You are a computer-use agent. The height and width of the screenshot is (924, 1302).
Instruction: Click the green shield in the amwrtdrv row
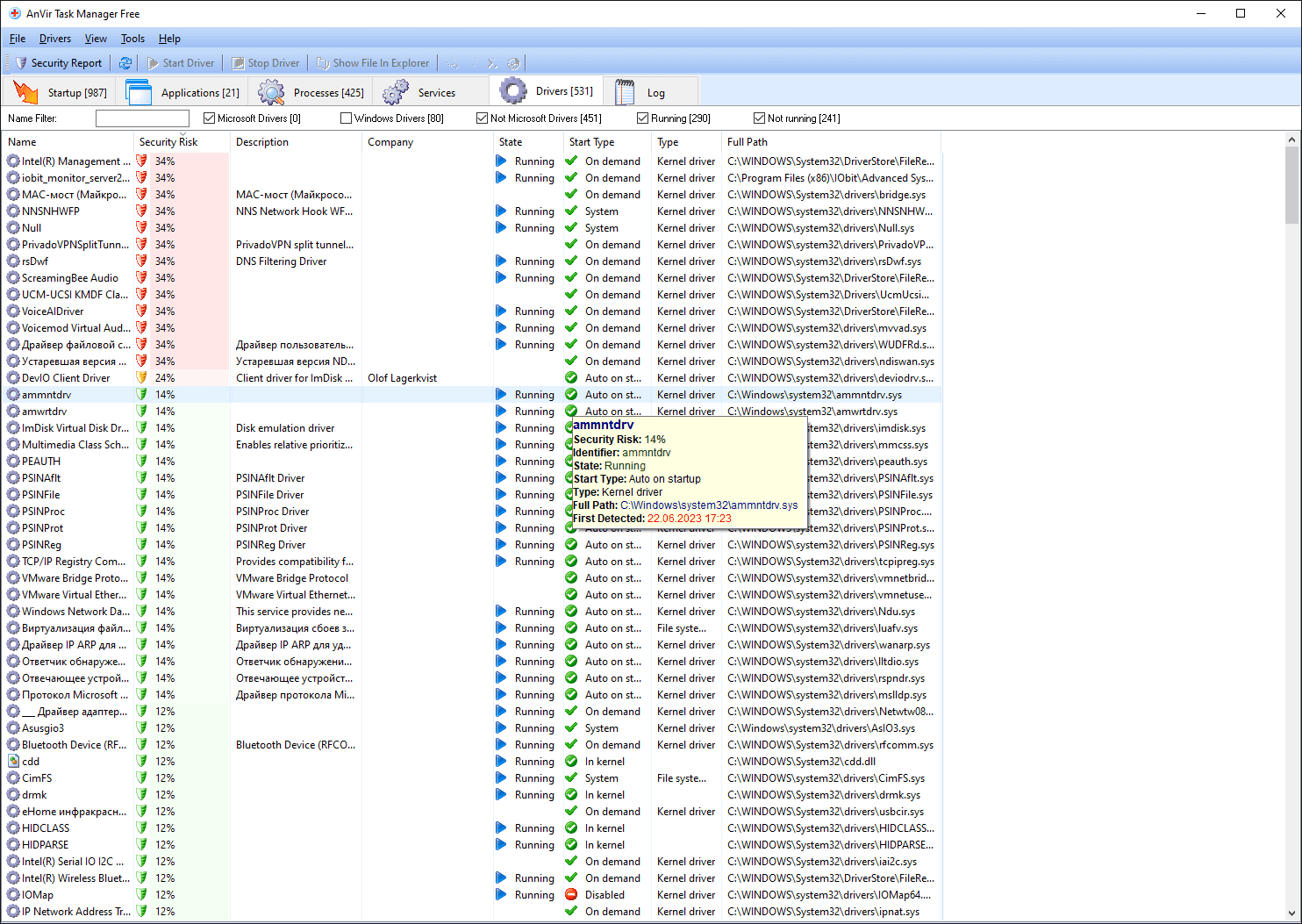pyautogui.click(x=141, y=412)
